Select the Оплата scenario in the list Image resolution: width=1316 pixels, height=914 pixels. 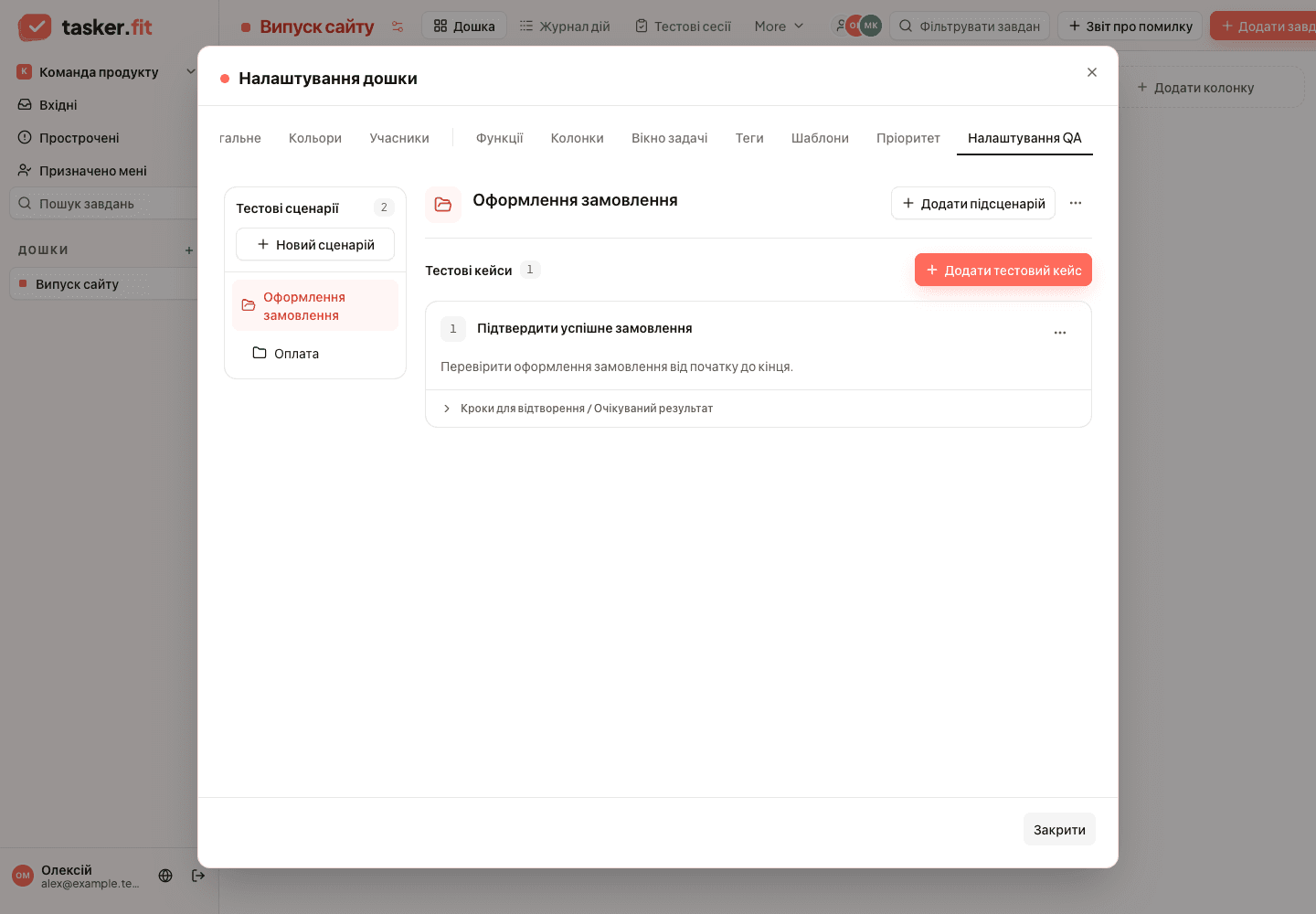(315, 353)
